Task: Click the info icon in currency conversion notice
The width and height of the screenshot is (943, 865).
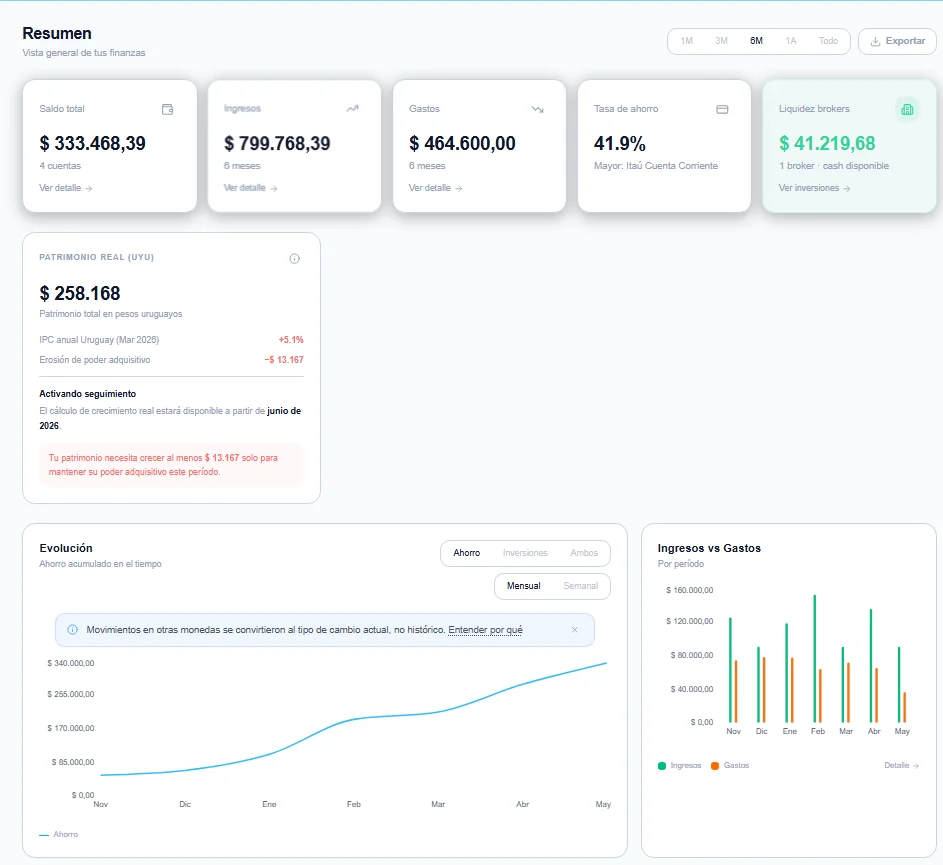Action: pos(73,630)
